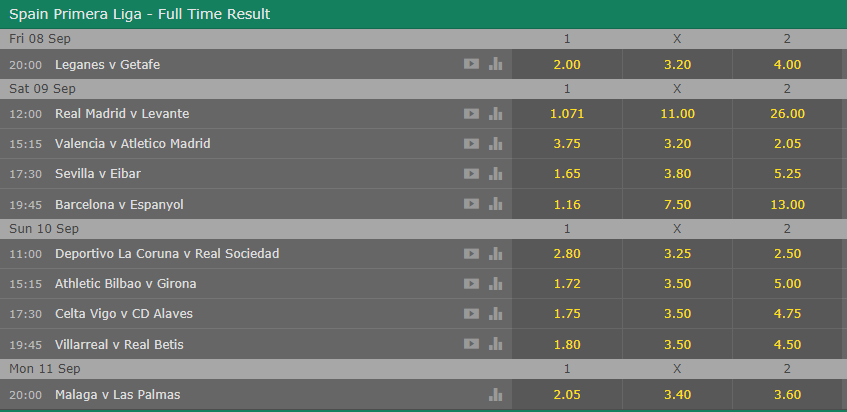Image resolution: width=847 pixels, height=412 pixels.
Task: Select draw odds 7.50 for Barcelona v Espanyol
Action: point(677,205)
